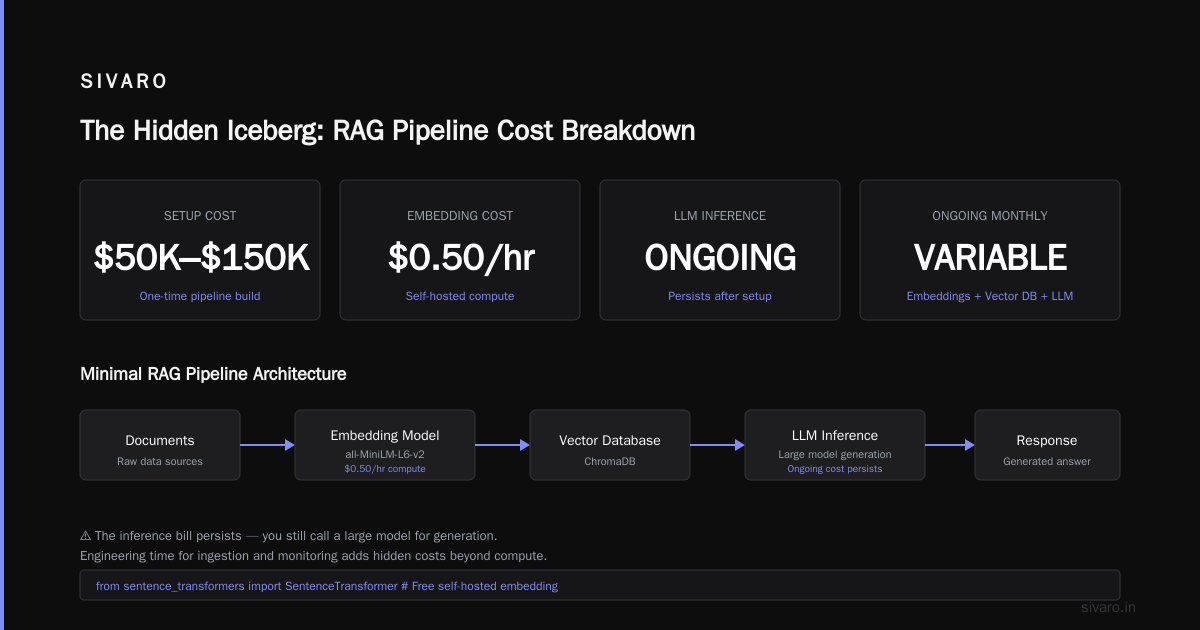This screenshot has width=1200, height=630.
Task: Click the $0.50/hr value
Action: [x=460, y=258]
